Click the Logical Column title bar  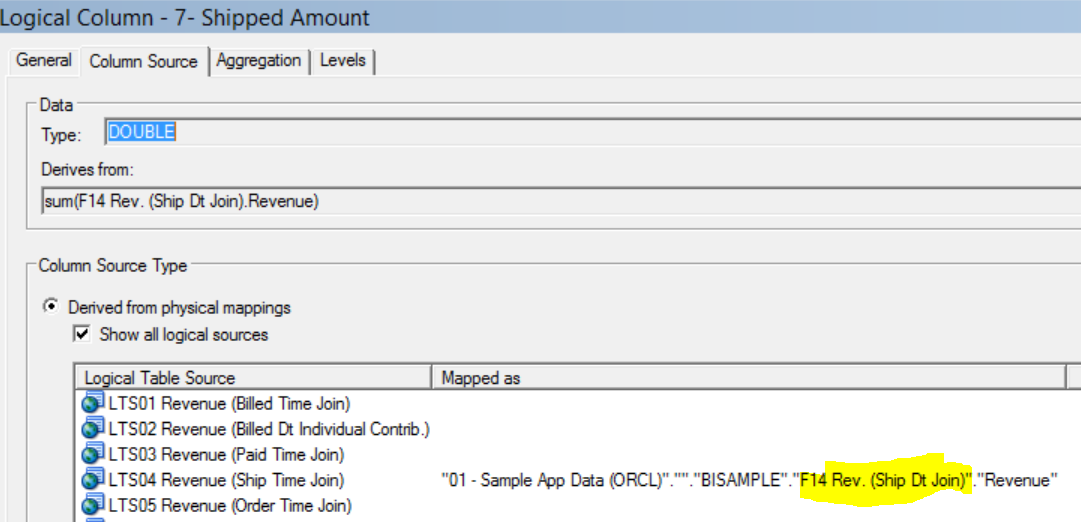540,17
